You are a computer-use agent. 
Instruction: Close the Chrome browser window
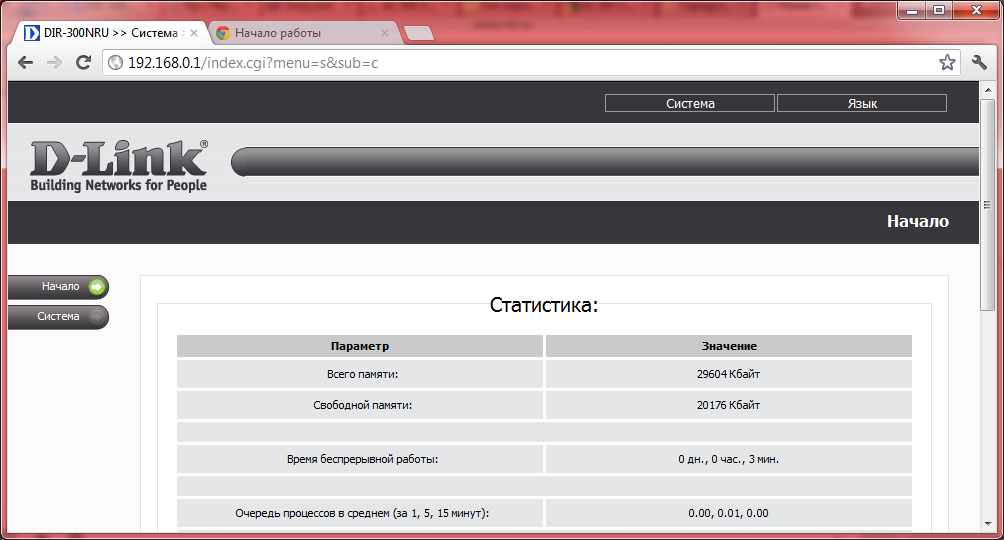point(976,10)
